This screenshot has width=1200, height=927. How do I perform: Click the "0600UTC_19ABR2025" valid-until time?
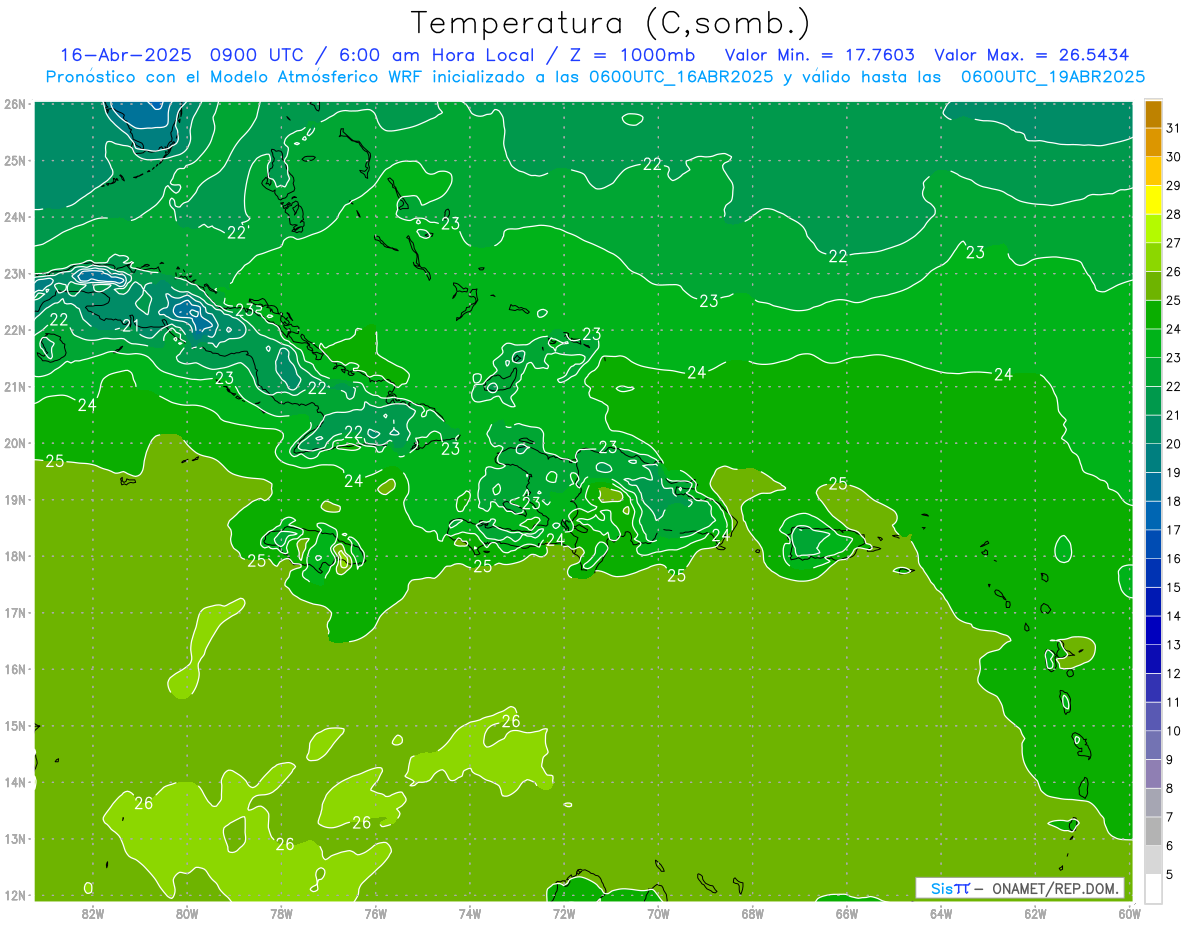coord(1053,77)
